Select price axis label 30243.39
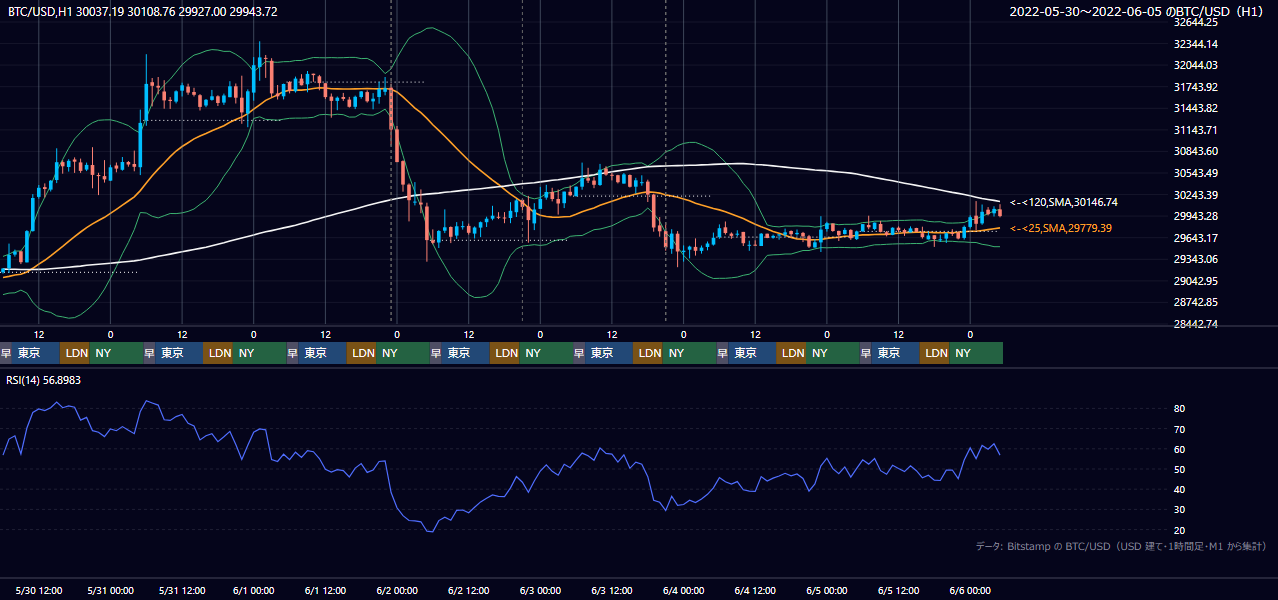The width and height of the screenshot is (1278, 600). (x=1195, y=195)
